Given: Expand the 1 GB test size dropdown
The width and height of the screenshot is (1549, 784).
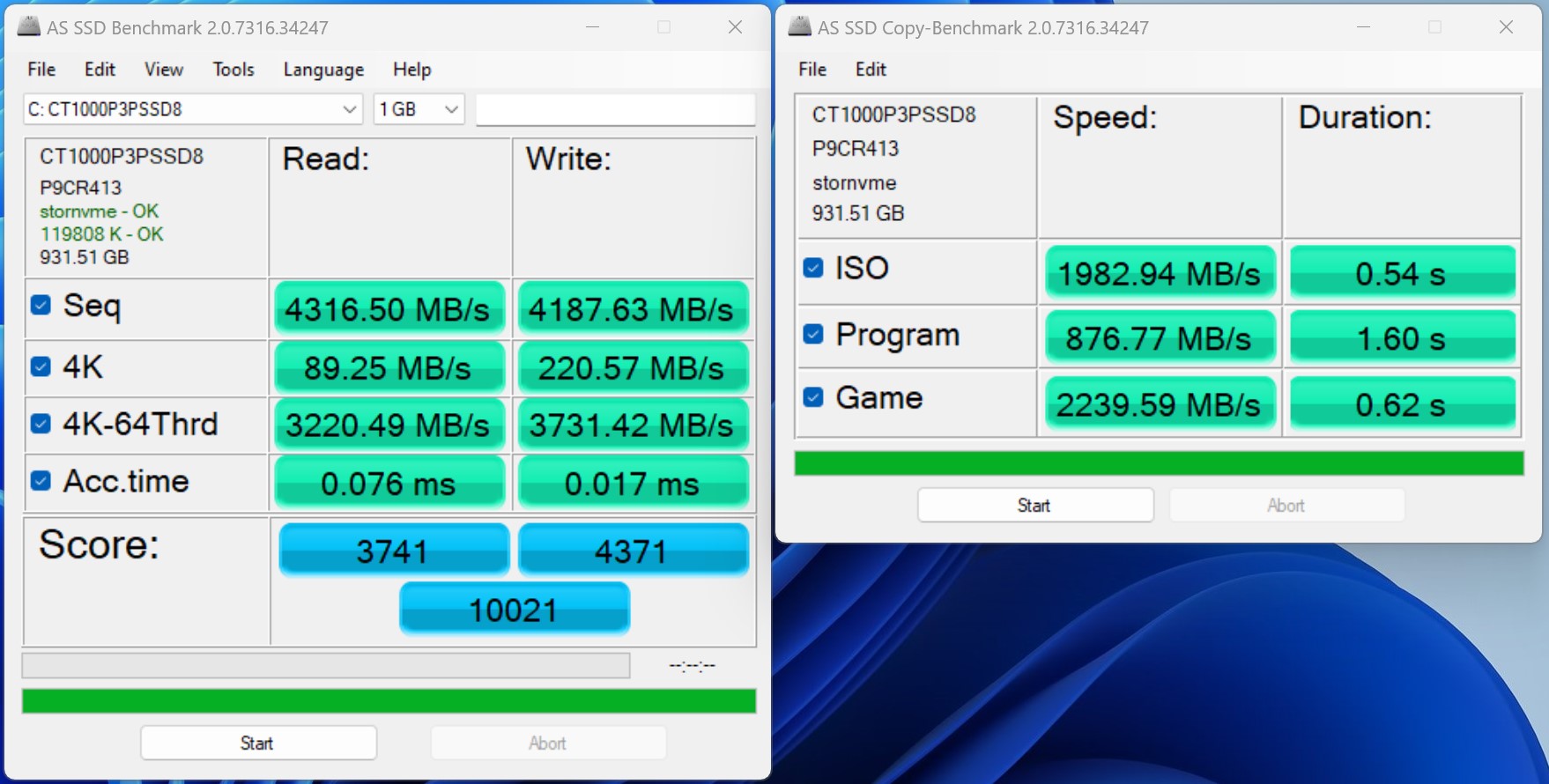Looking at the screenshot, I should (x=419, y=109).
